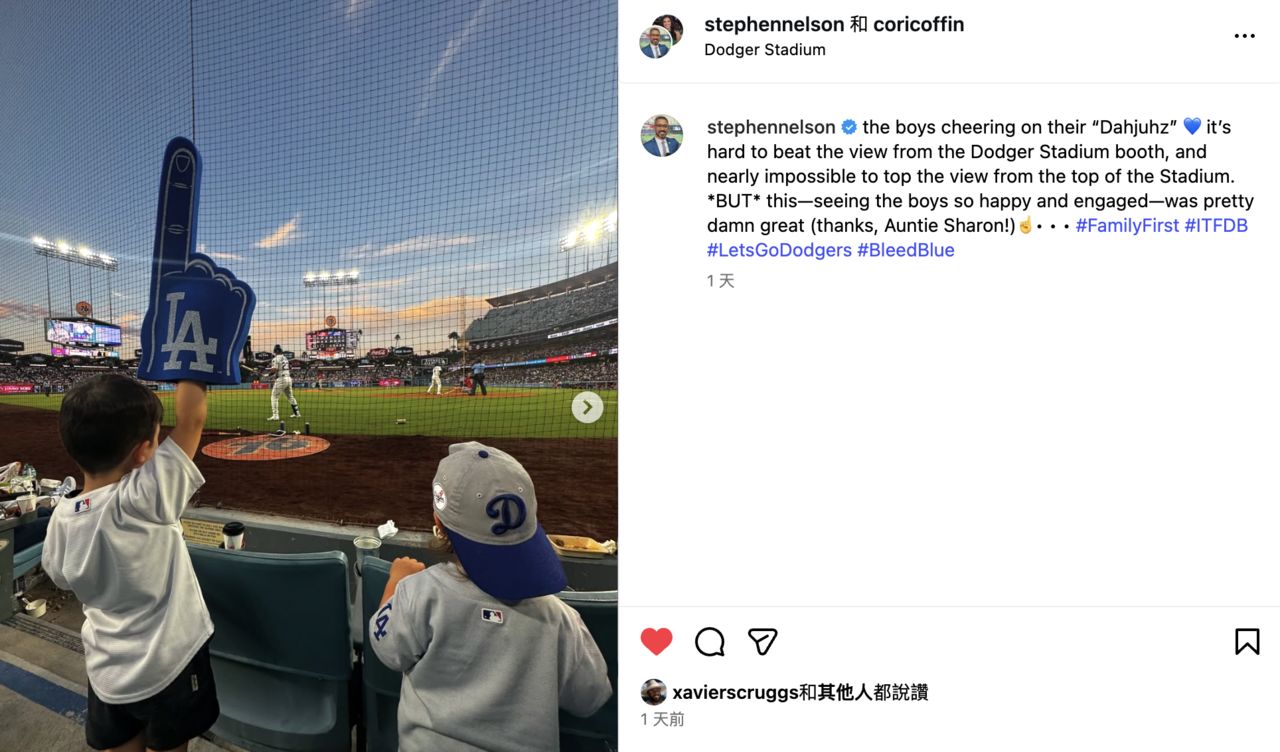Screen dimensions: 1280x752
Task: Share post with paper plane icon
Action: tap(763, 642)
